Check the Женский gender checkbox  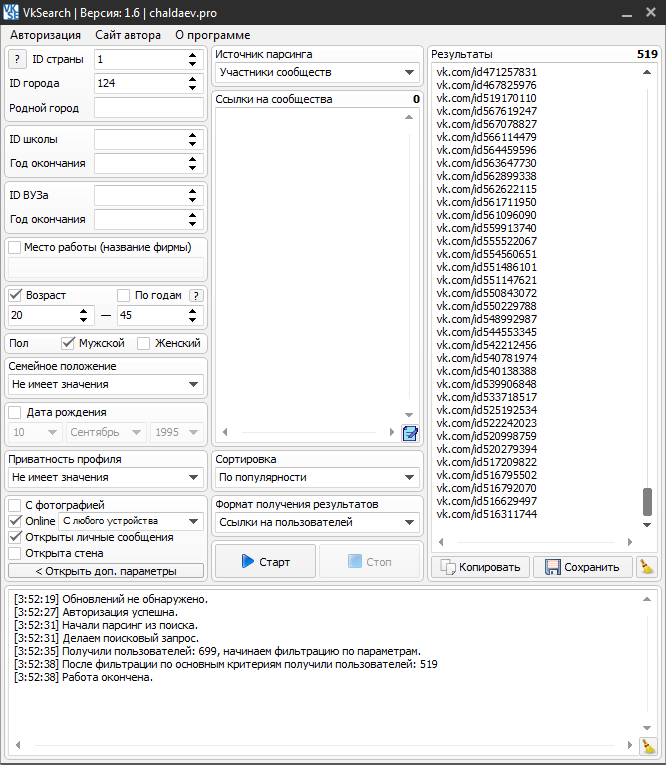pyautogui.click(x=143, y=343)
